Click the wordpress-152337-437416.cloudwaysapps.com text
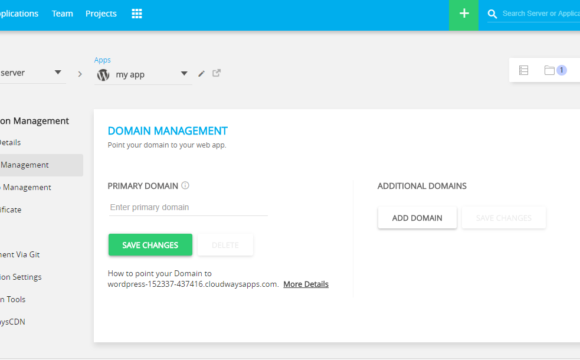The image size is (580, 360). click(193, 284)
